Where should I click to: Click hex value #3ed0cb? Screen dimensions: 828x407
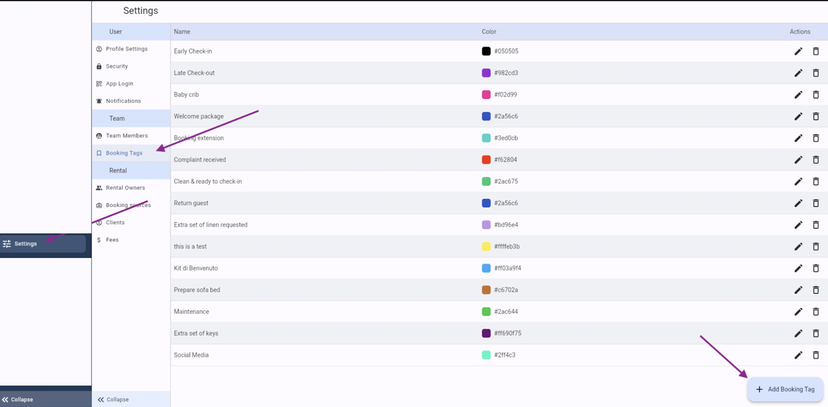coord(506,138)
